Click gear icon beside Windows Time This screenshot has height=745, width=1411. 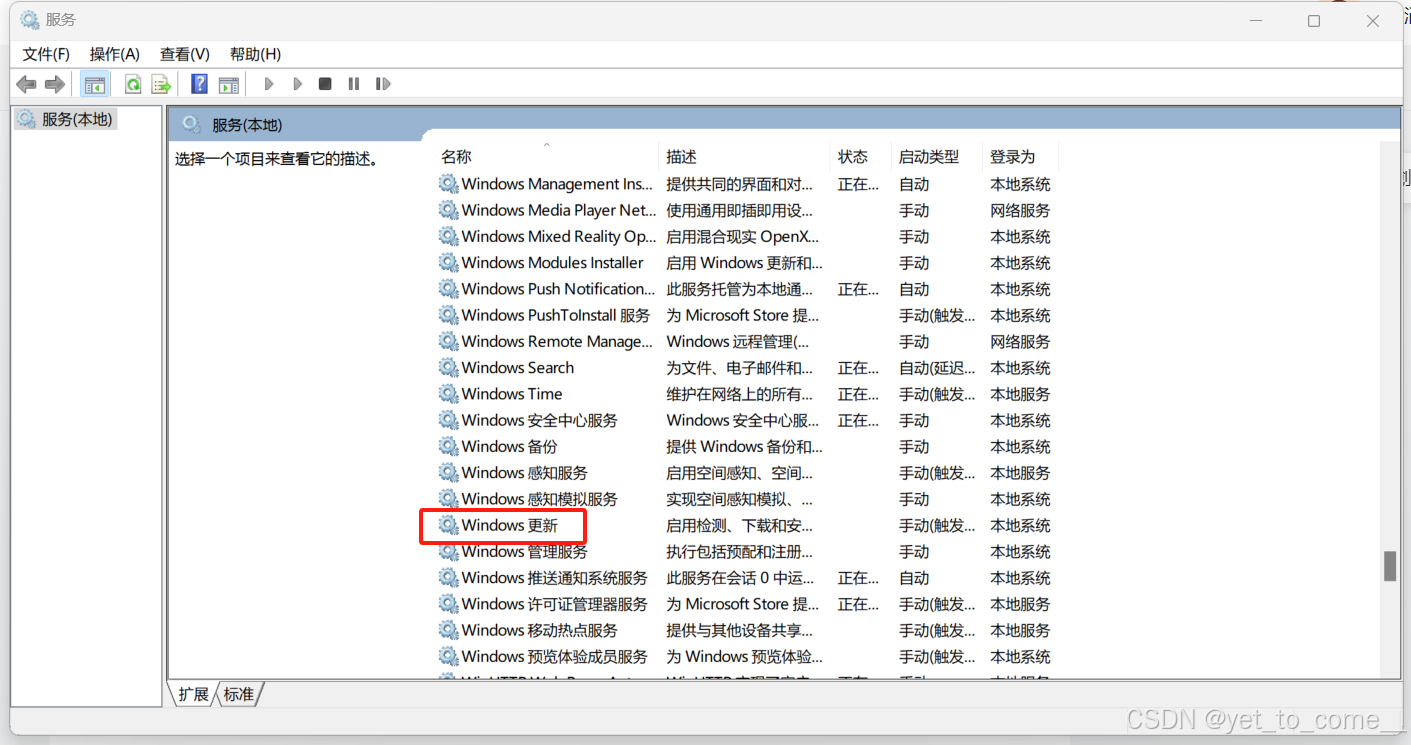point(448,394)
